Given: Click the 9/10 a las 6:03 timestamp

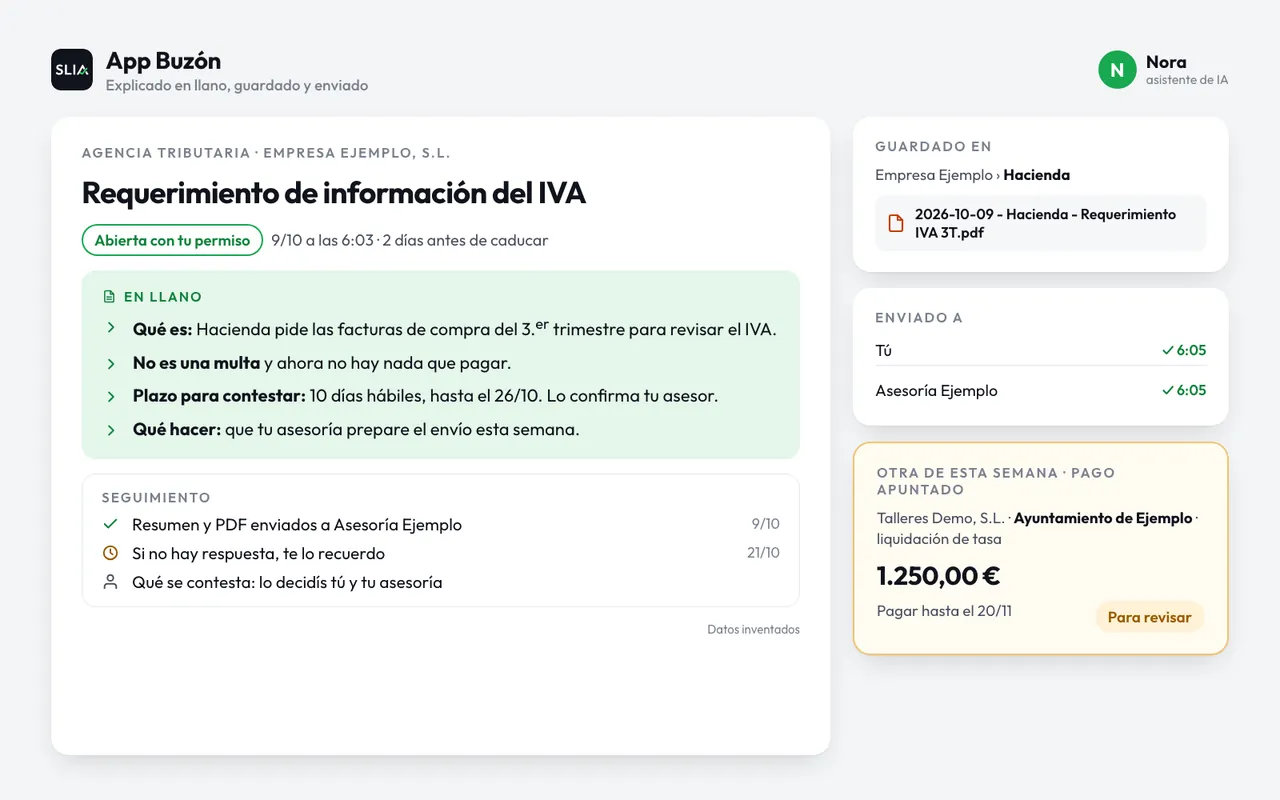Looking at the screenshot, I should [322, 240].
